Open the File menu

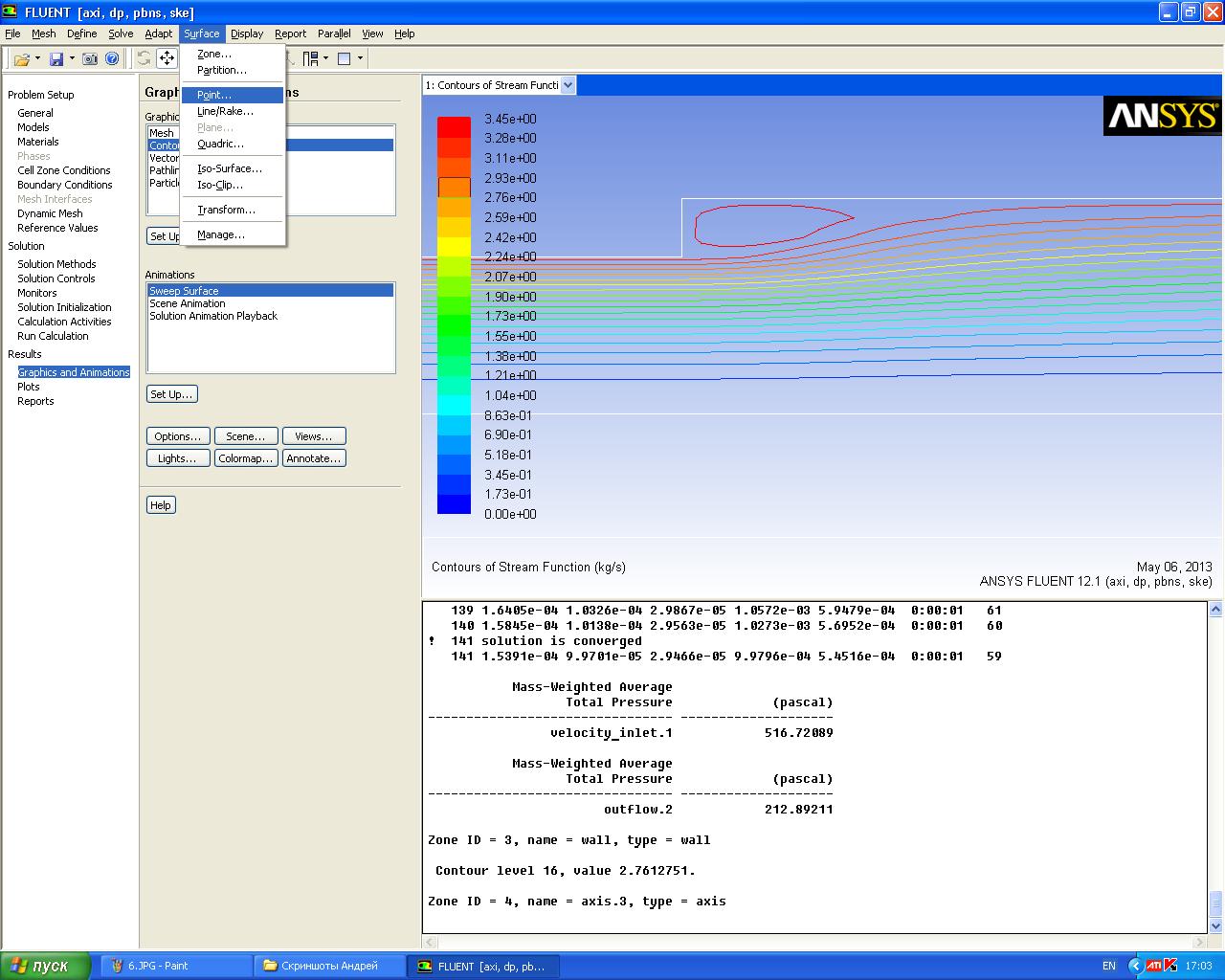coord(12,33)
